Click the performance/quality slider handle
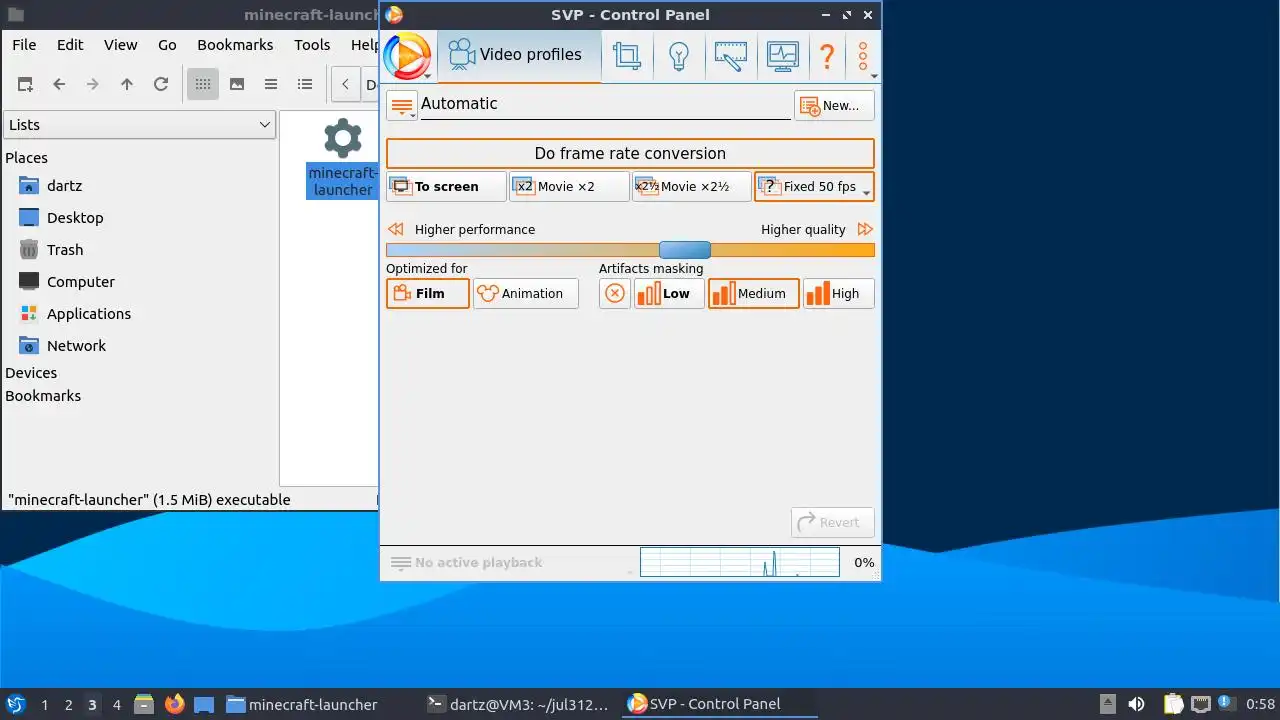Viewport: 1280px width, 720px height. (x=685, y=250)
